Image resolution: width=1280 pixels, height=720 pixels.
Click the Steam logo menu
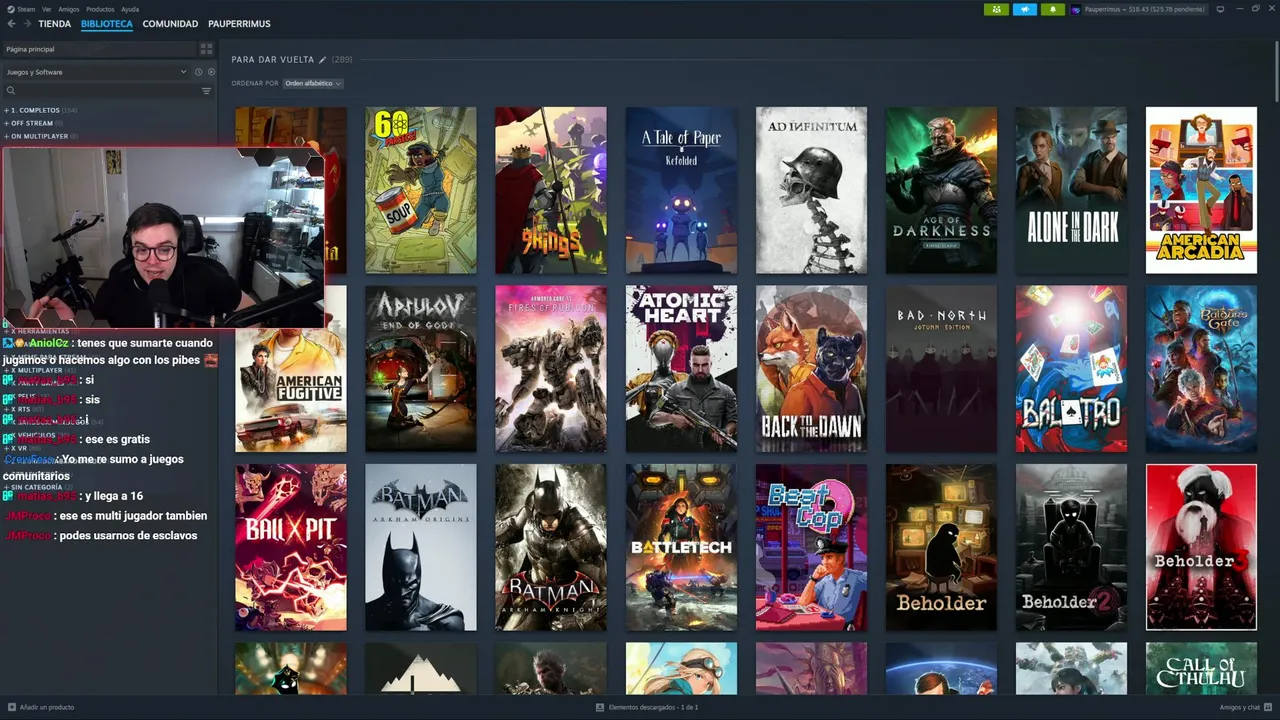point(21,9)
